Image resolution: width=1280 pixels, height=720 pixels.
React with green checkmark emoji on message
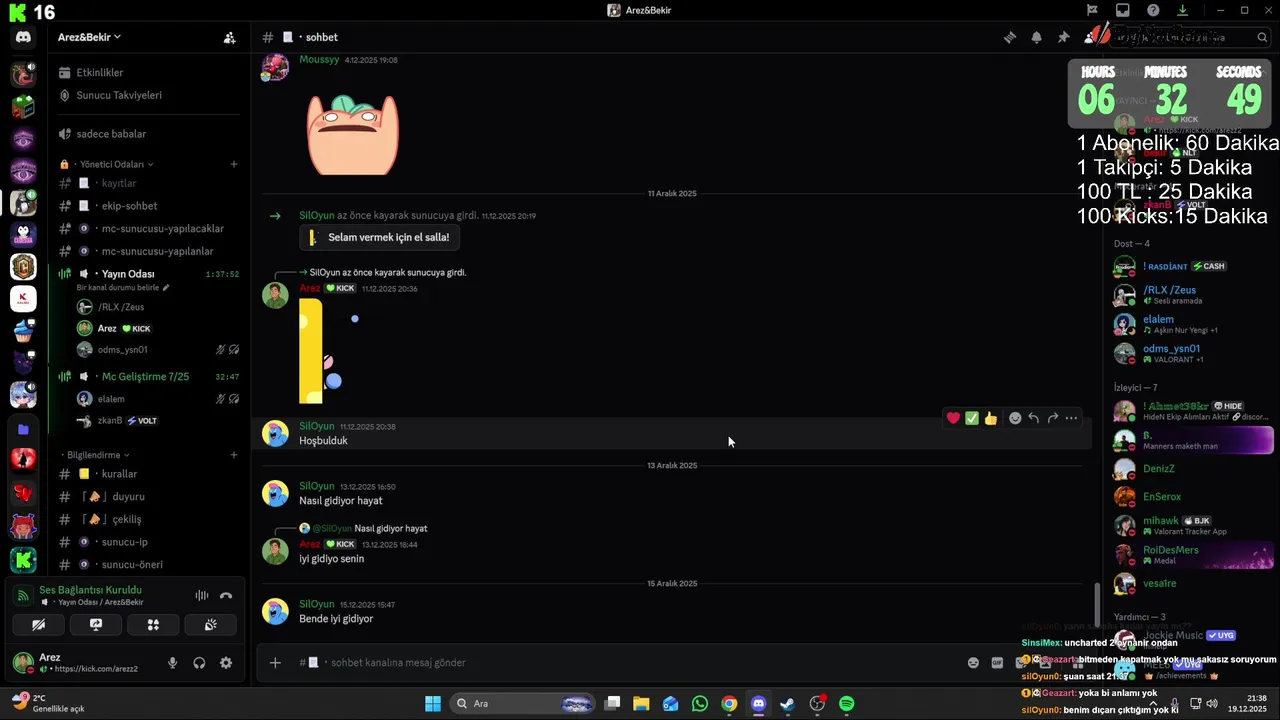(971, 418)
